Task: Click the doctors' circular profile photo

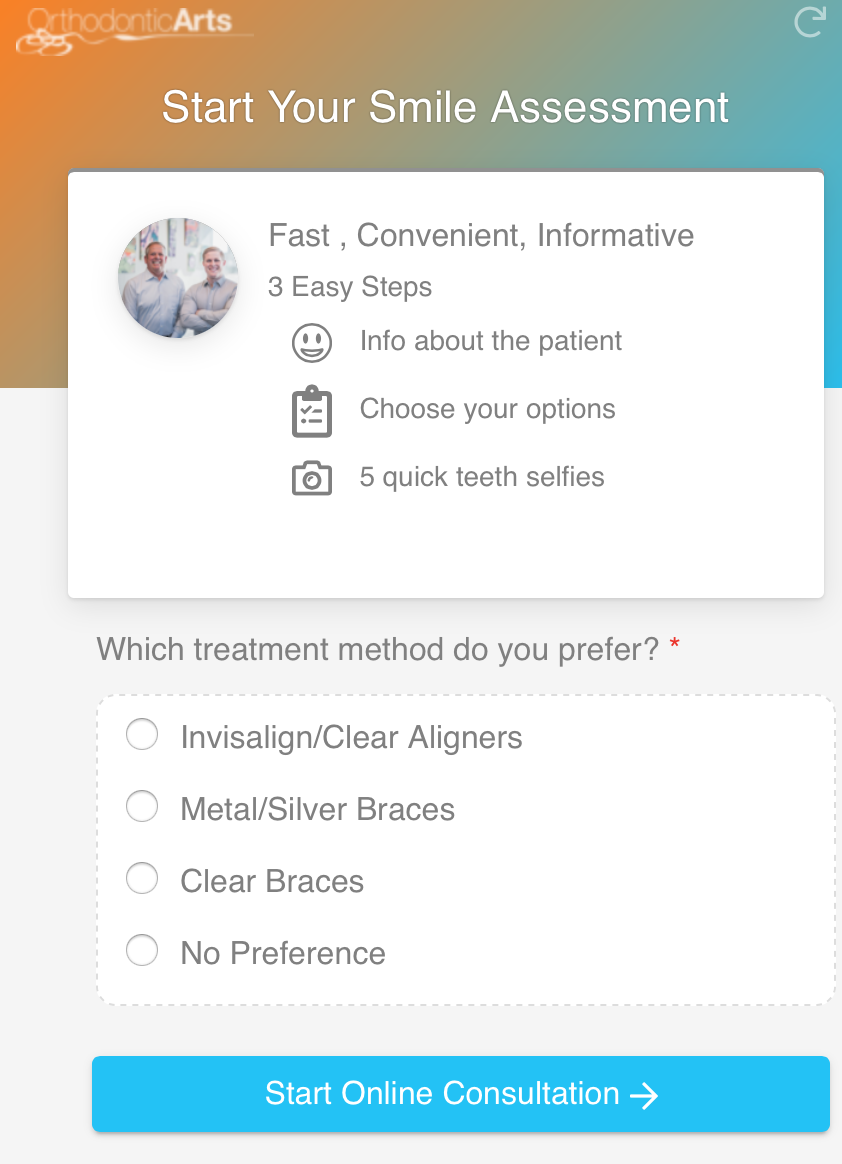Action: [x=178, y=278]
